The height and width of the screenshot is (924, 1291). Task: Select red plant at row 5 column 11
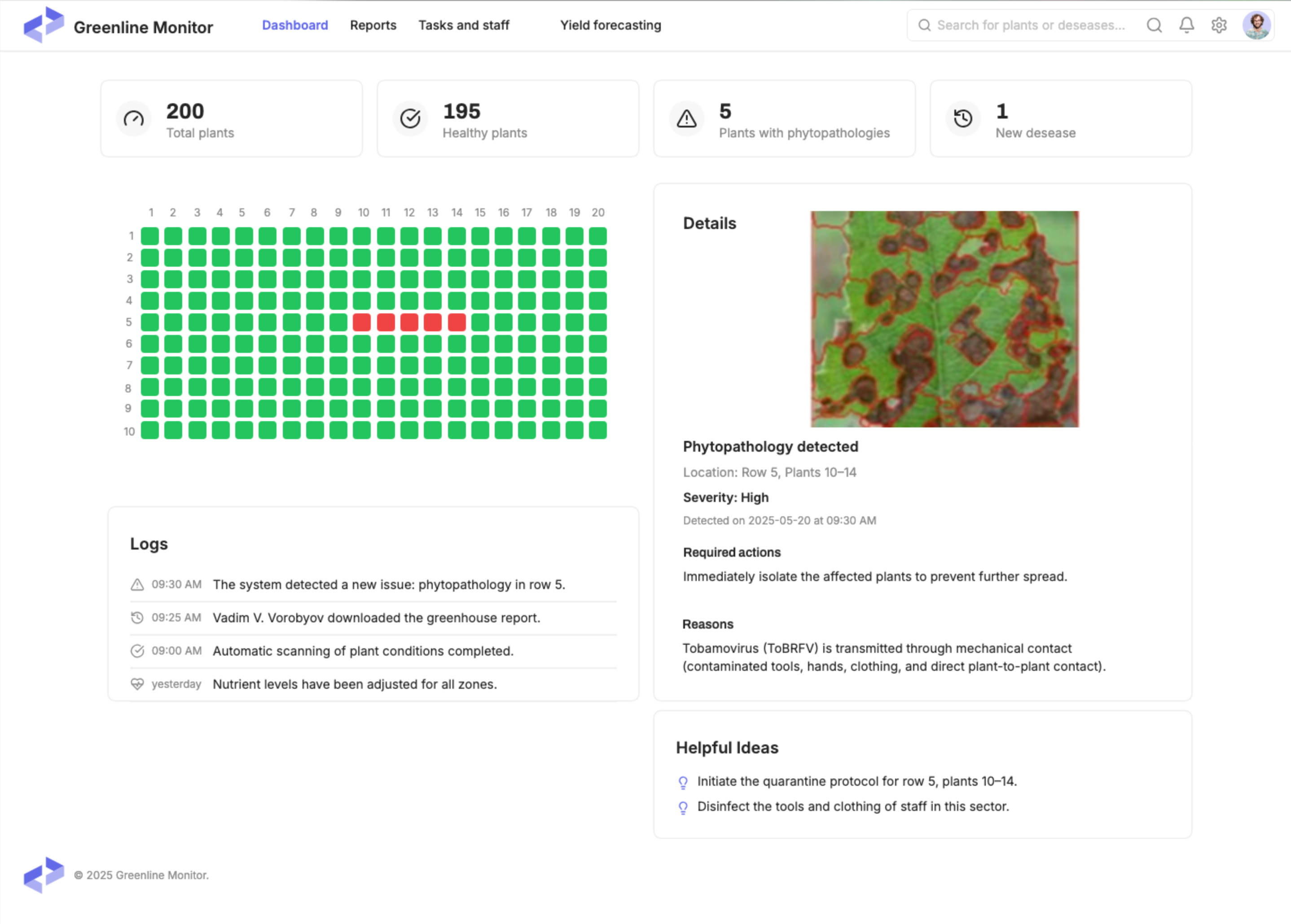tap(386, 322)
